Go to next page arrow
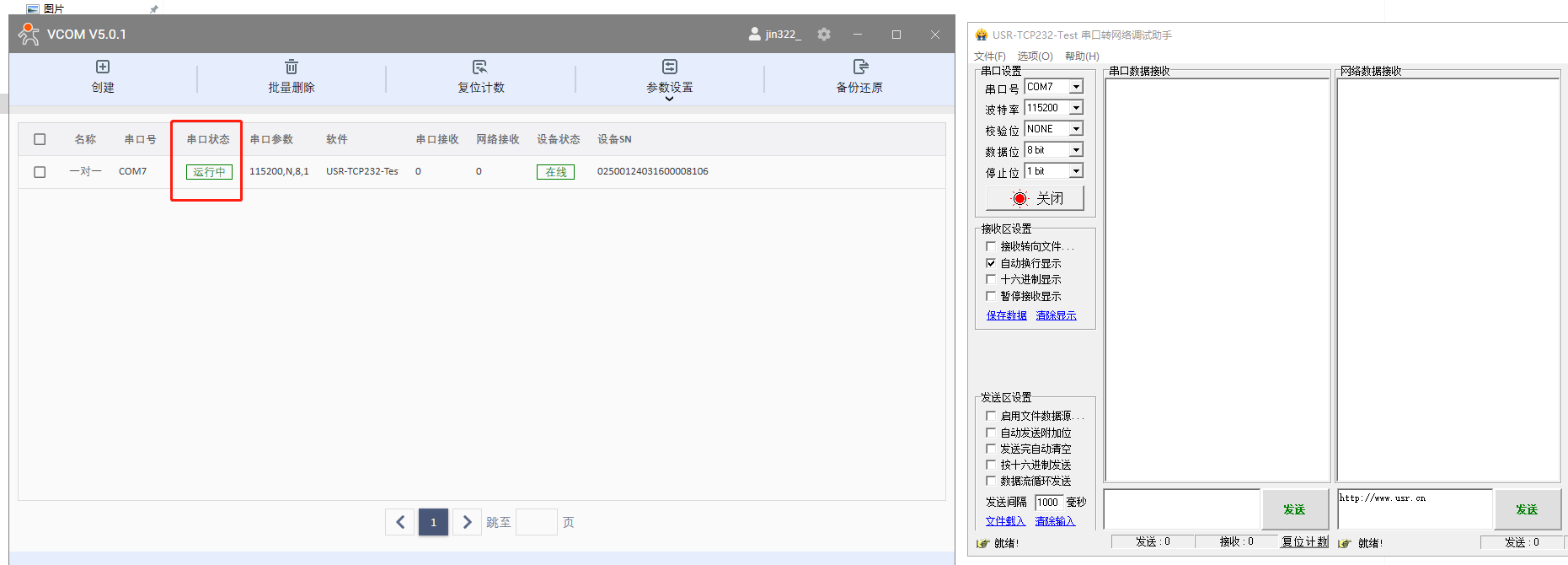The height and width of the screenshot is (565, 1568). pyautogui.click(x=467, y=522)
